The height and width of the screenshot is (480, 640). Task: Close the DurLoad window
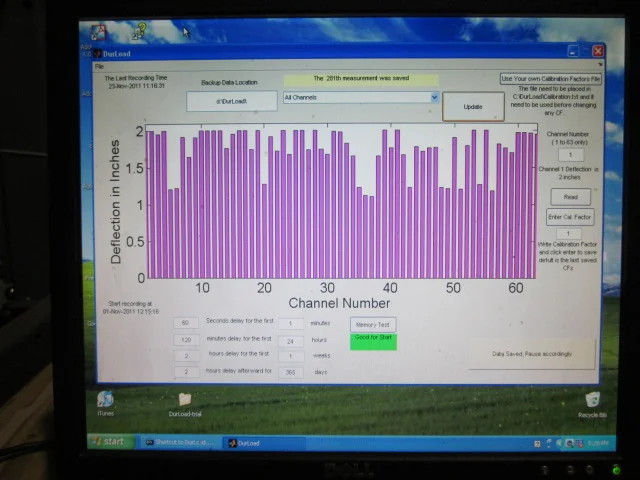tap(598, 51)
